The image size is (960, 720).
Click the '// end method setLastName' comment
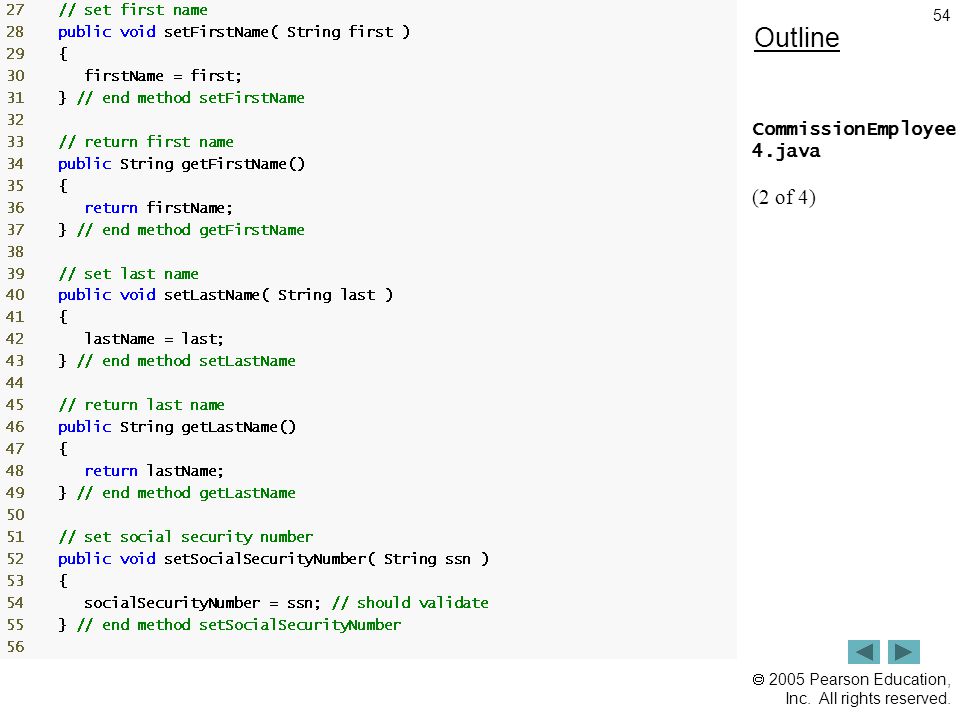click(x=187, y=361)
